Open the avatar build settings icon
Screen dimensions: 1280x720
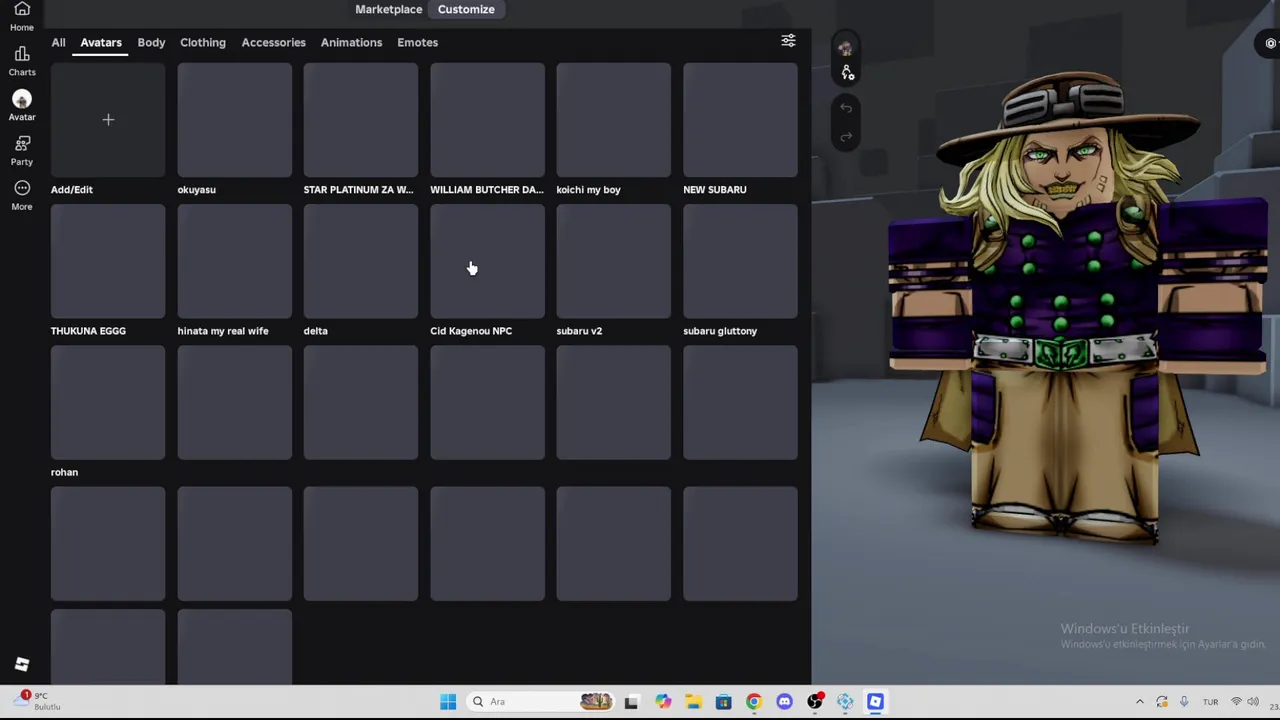coord(847,73)
